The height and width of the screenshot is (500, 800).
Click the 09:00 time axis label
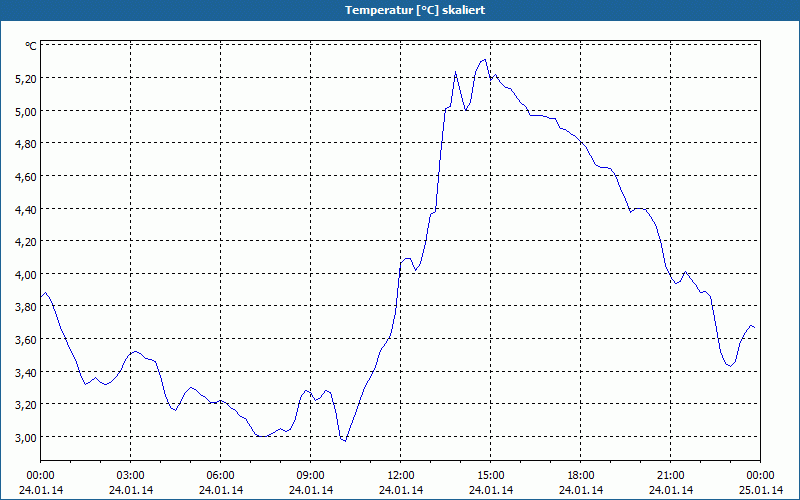coord(311,476)
